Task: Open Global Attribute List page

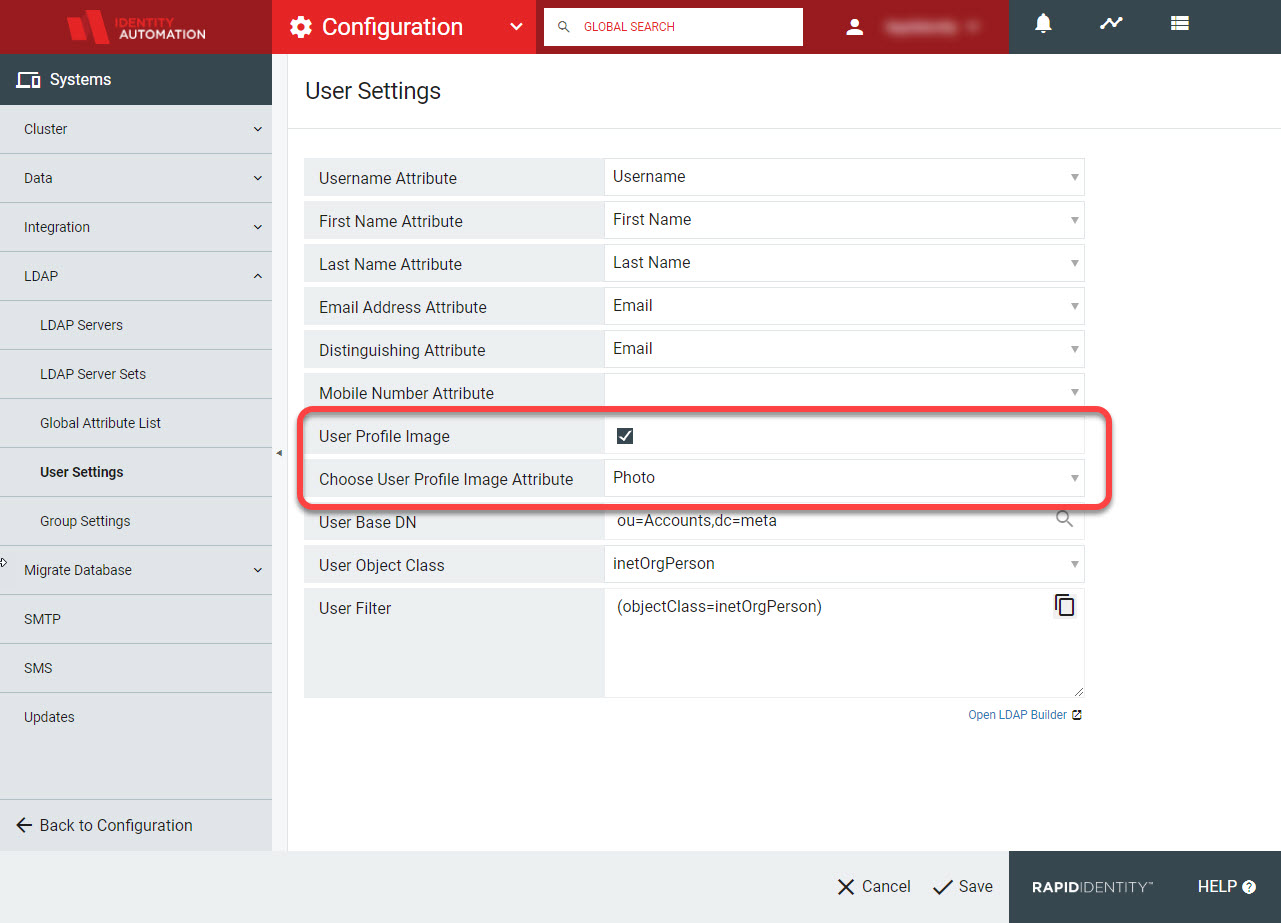Action: (136, 423)
